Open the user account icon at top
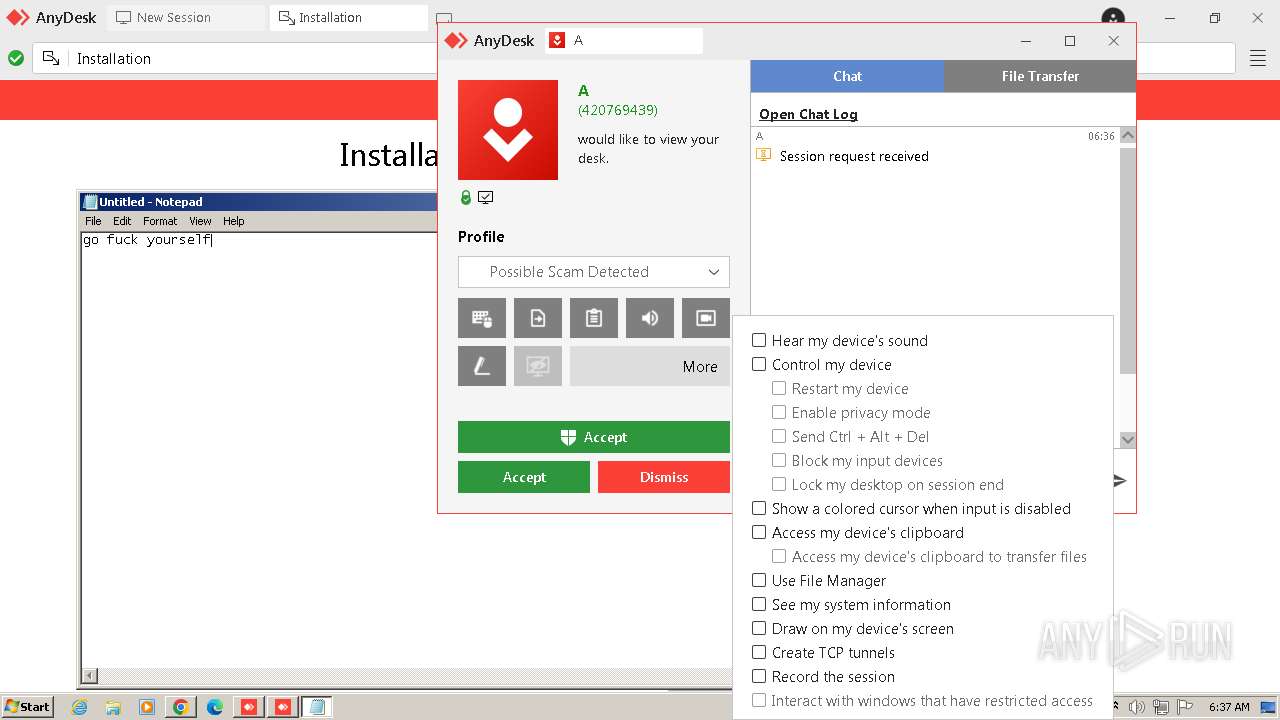1280x720 pixels. [1112, 18]
